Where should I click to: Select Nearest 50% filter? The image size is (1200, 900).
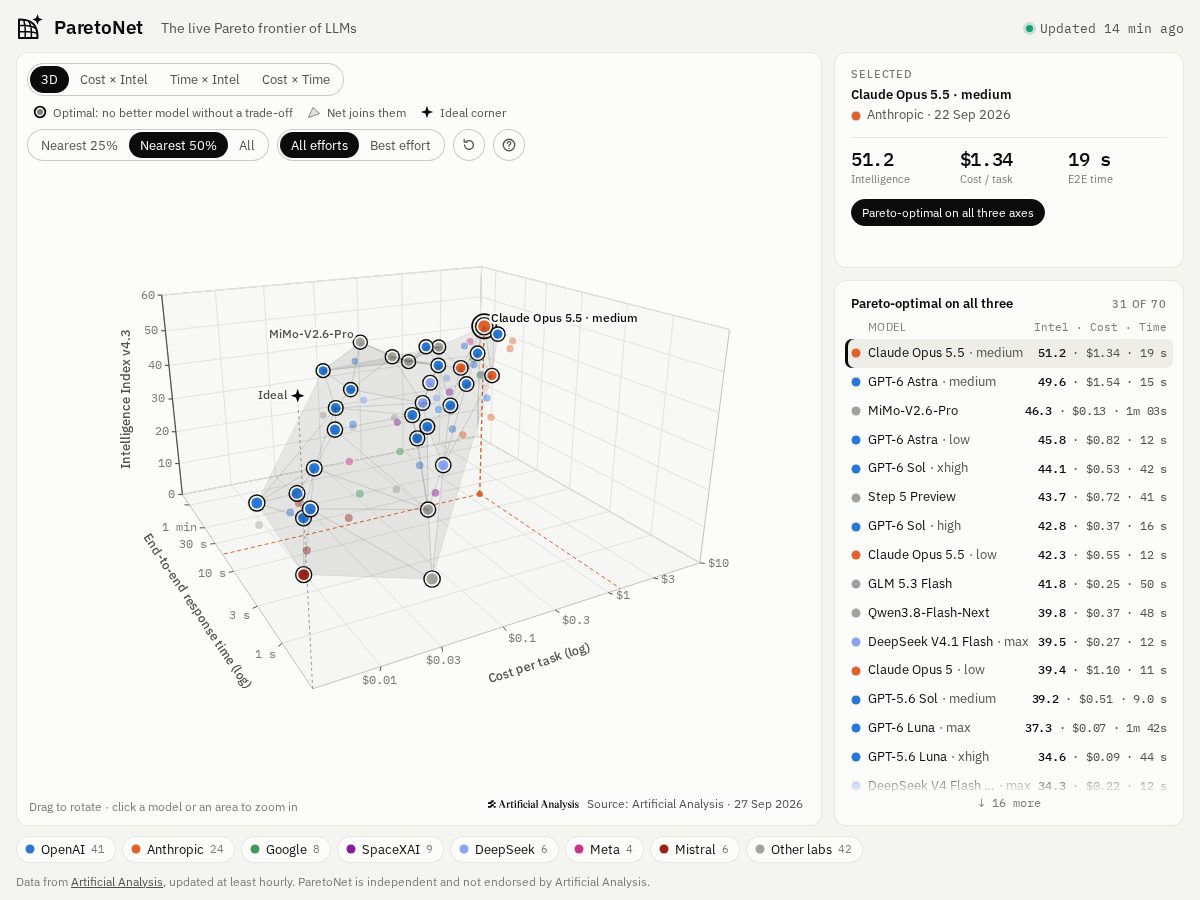(178, 145)
